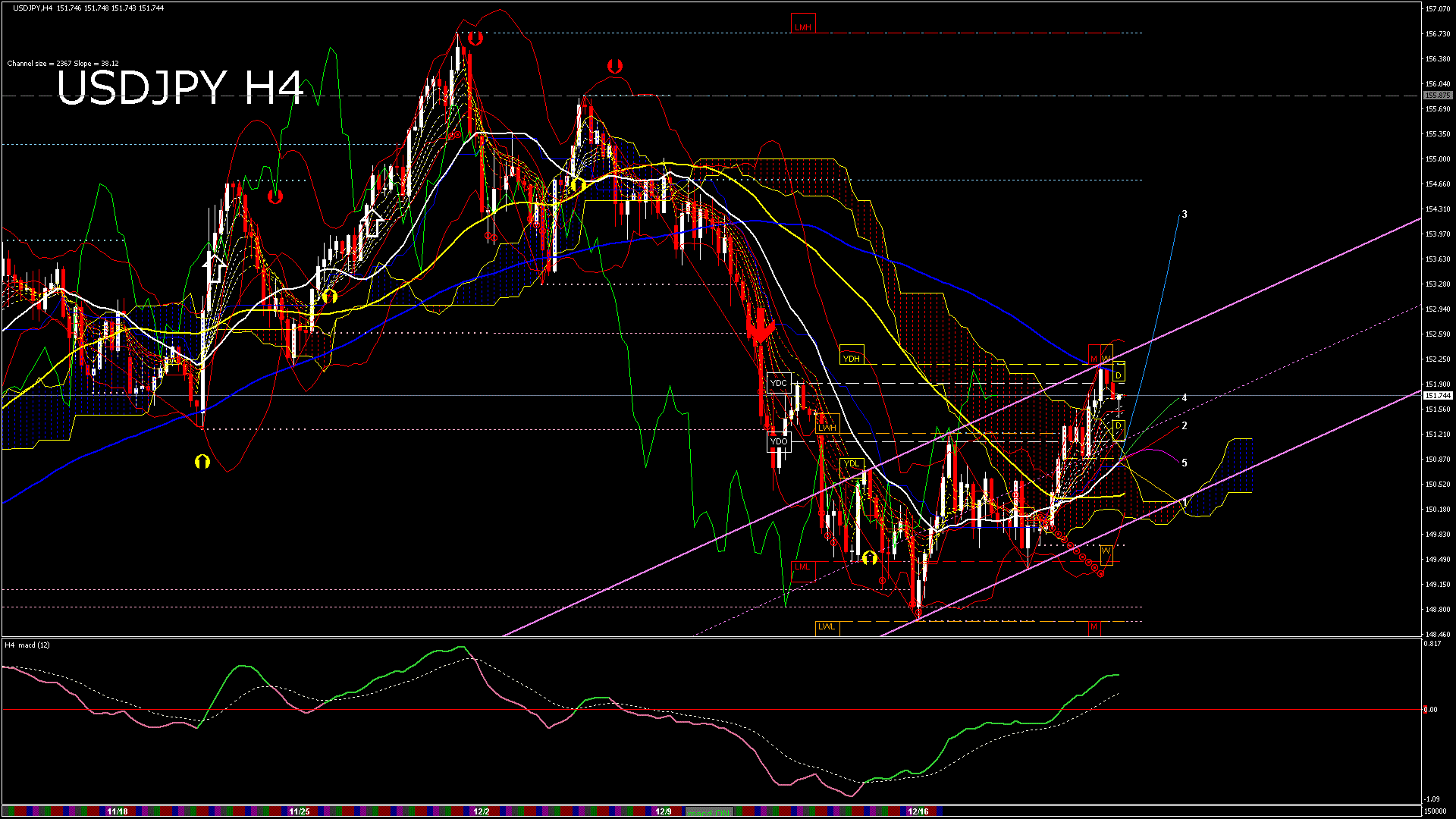1456x819 pixels.
Task: Click the 11/18 date on time axis
Action: 118,811
